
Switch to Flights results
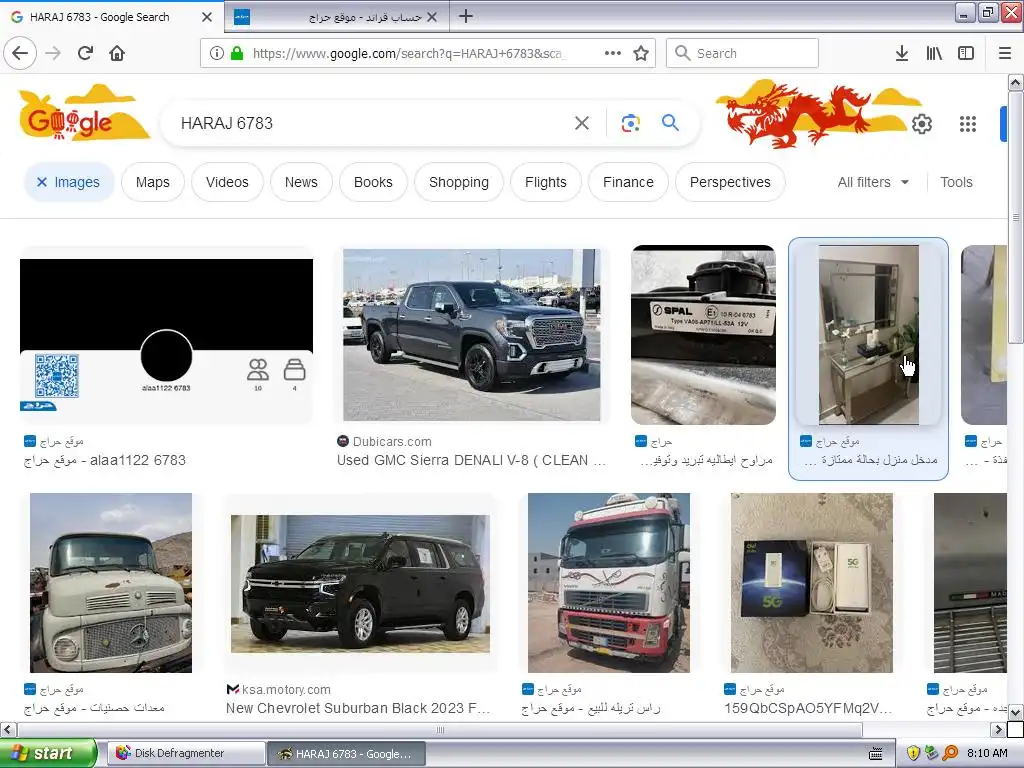click(x=545, y=182)
